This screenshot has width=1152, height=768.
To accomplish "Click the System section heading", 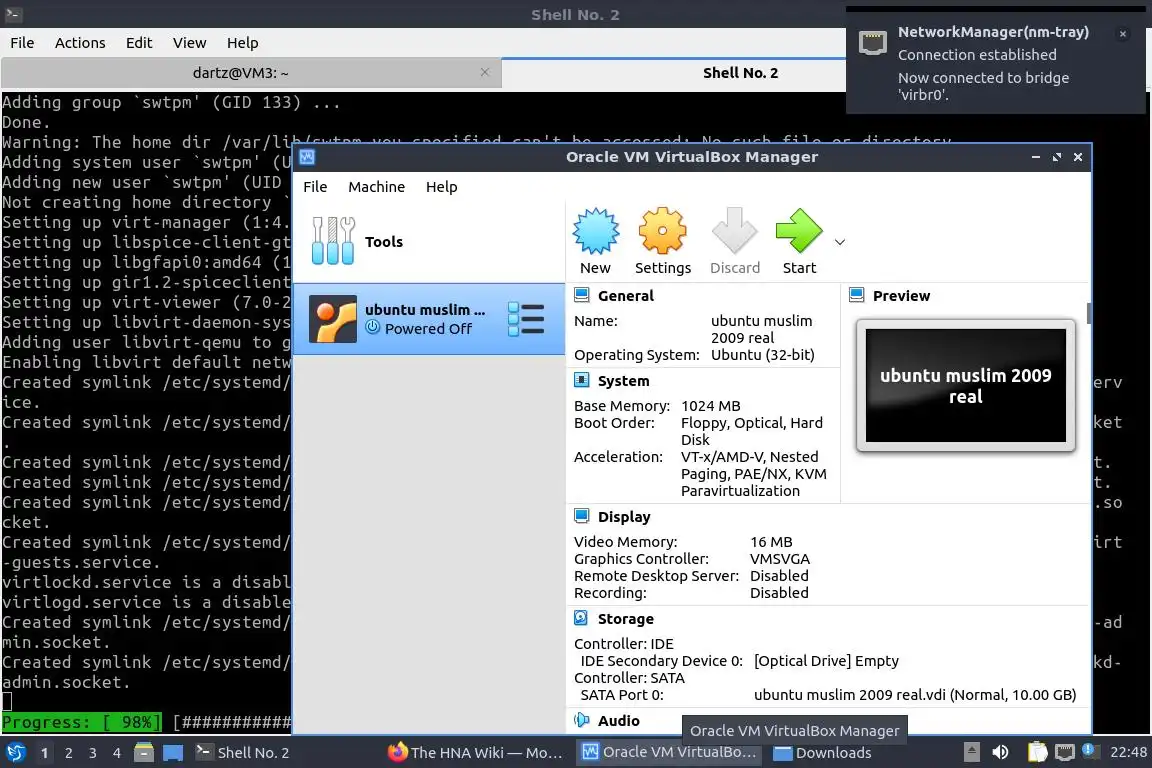I will point(623,381).
